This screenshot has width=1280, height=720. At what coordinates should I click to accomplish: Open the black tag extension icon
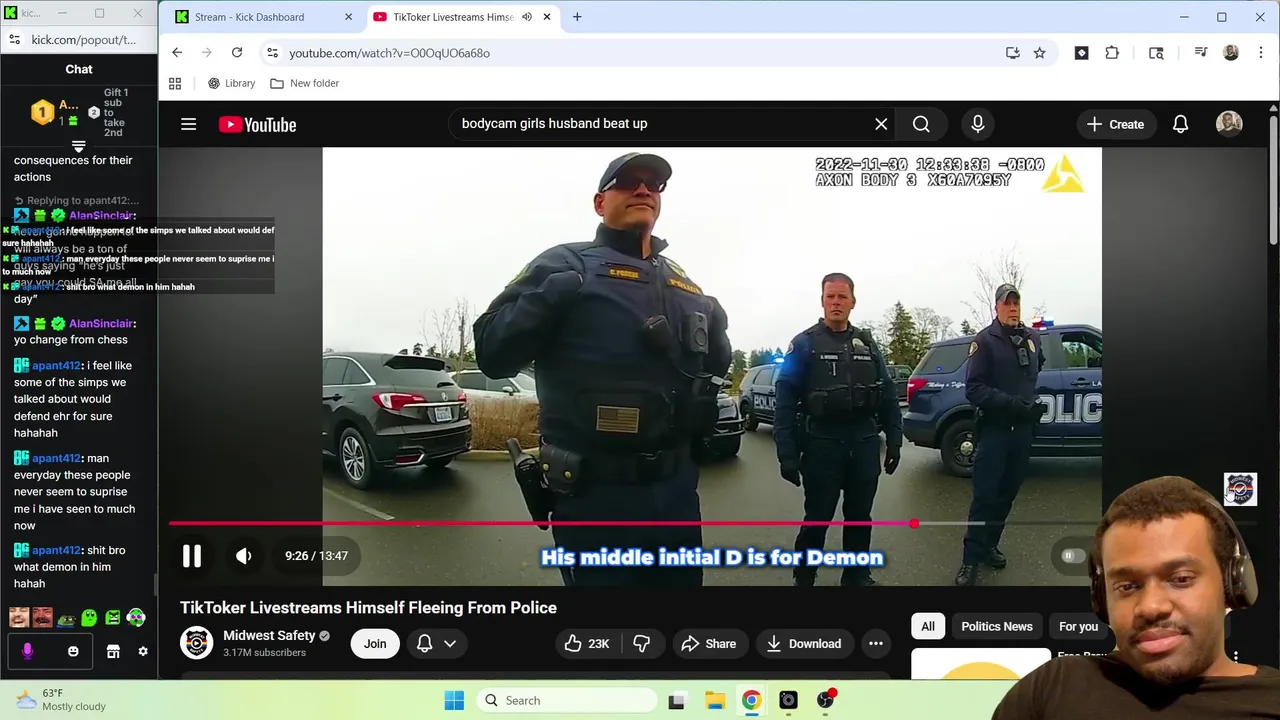point(1081,53)
